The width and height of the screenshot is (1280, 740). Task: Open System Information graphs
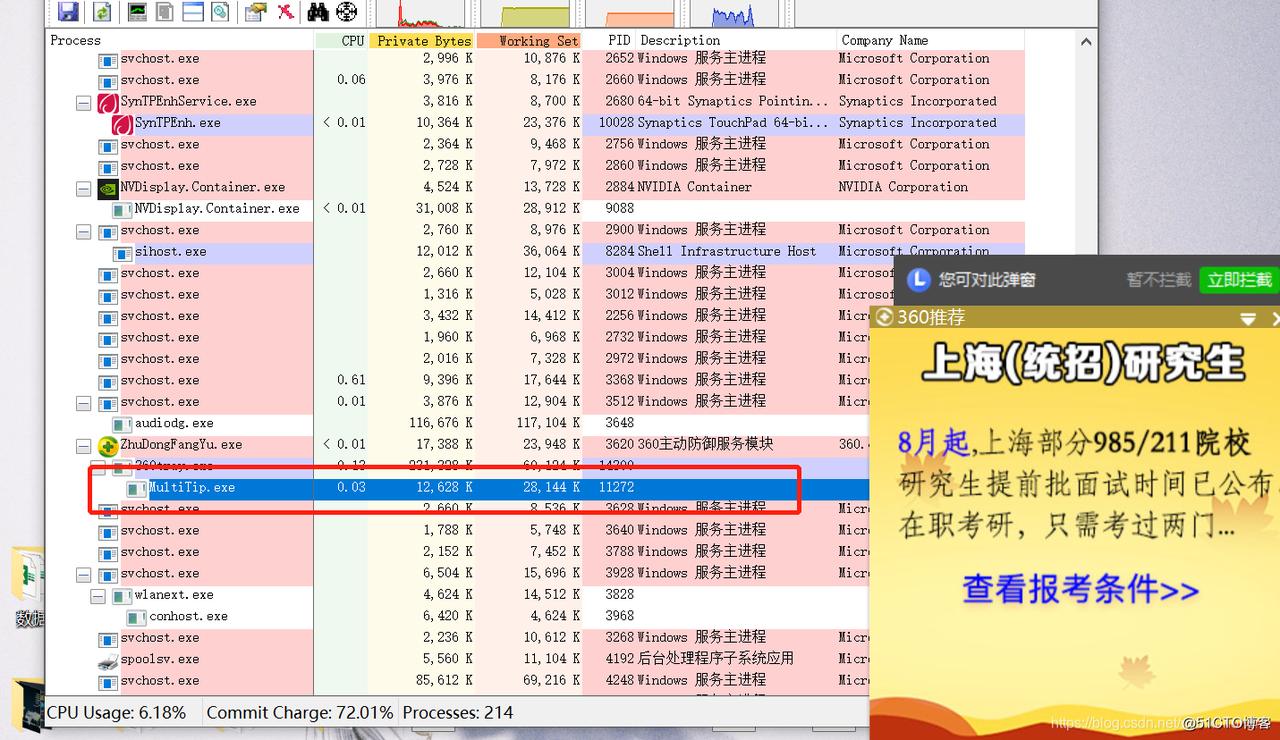(x=137, y=12)
